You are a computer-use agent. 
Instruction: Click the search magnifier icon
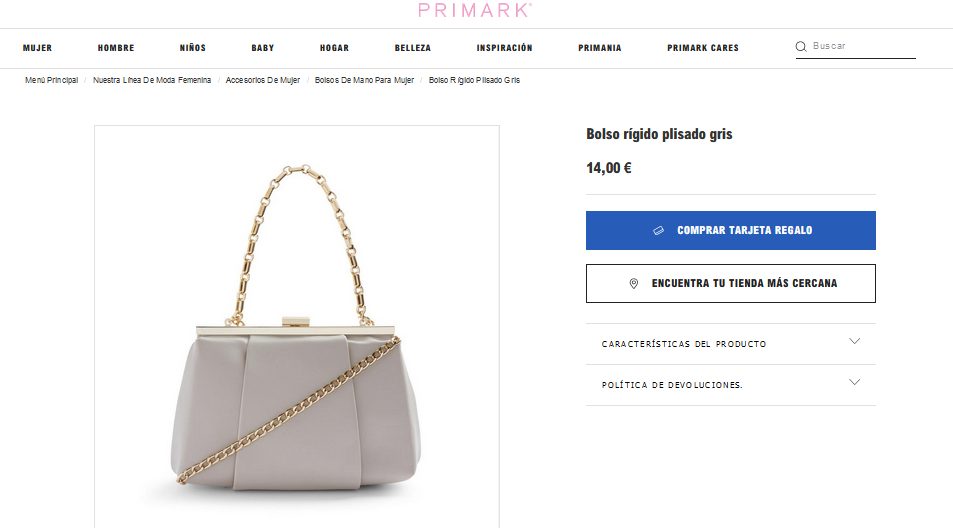click(x=801, y=46)
